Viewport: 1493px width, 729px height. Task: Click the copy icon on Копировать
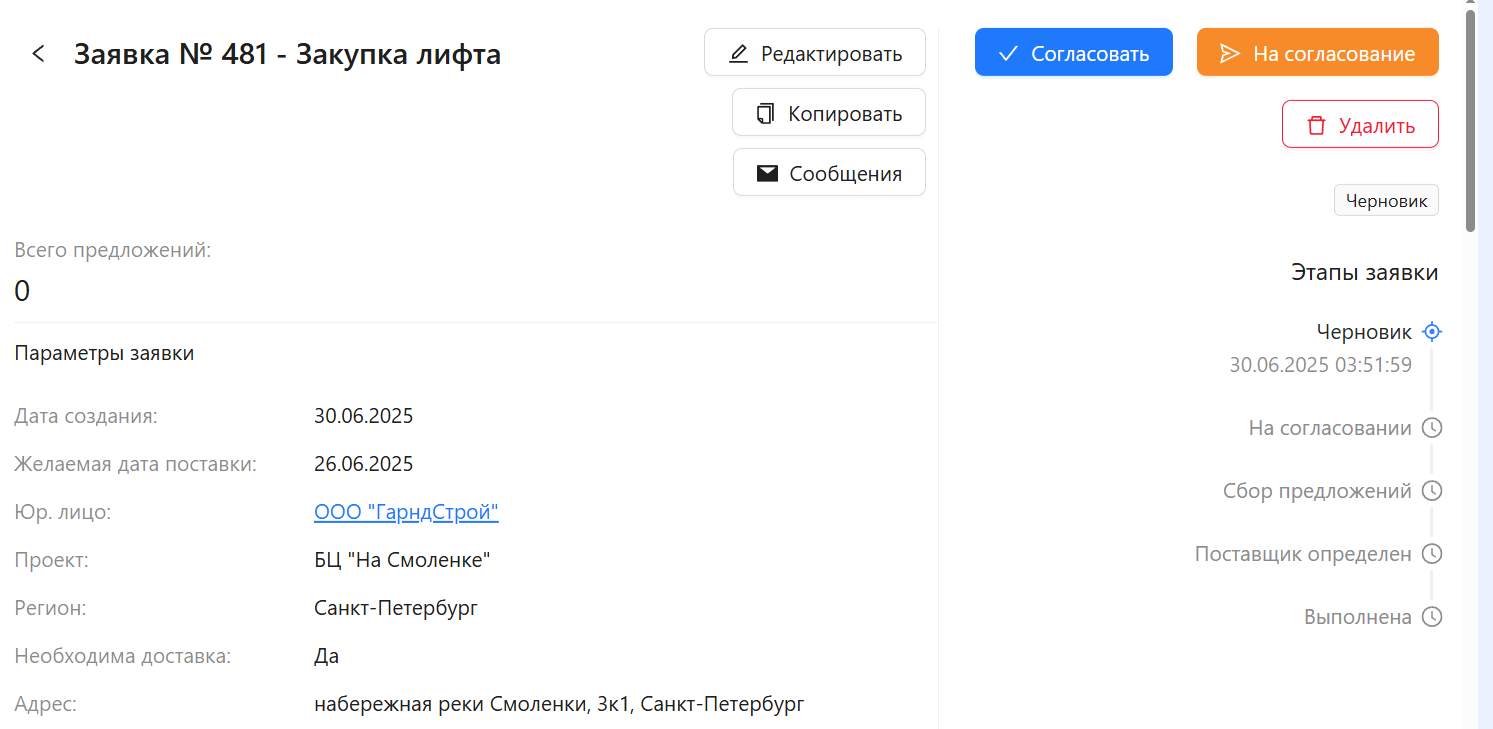coord(766,113)
